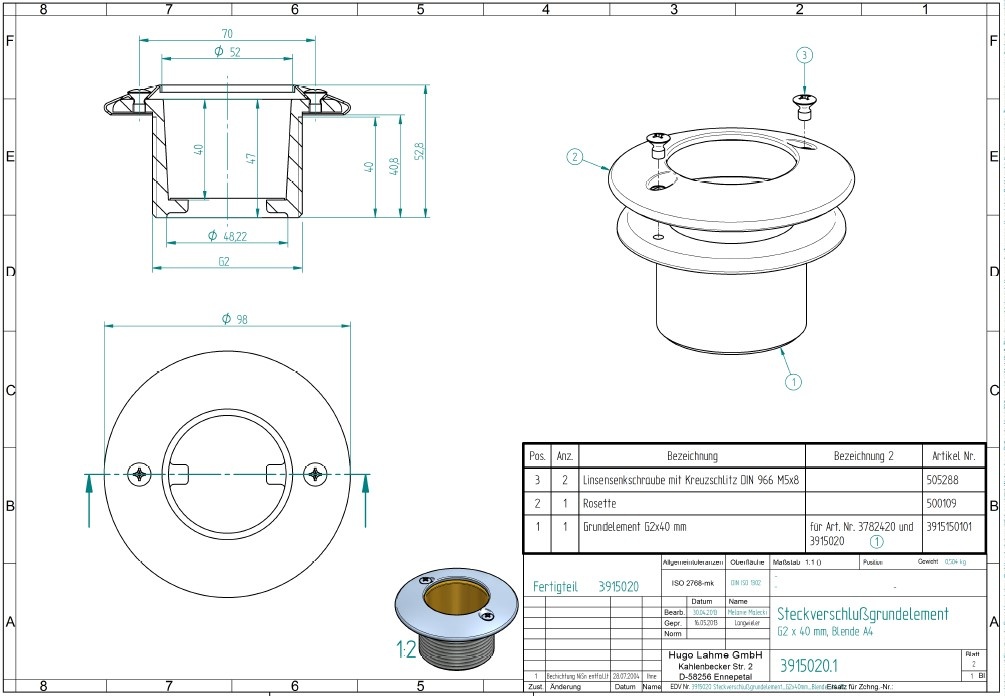Click the 'G2 x 40 mm, Blende A4' subtitle
This screenshot has width=1005, height=696.
point(825,632)
